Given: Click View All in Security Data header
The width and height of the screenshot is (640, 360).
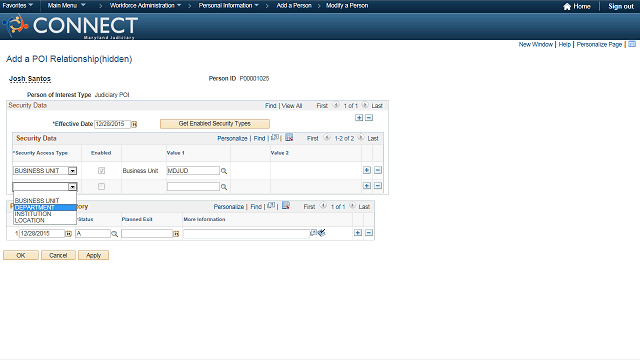Looking at the screenshot, I should tap(292, 106).
